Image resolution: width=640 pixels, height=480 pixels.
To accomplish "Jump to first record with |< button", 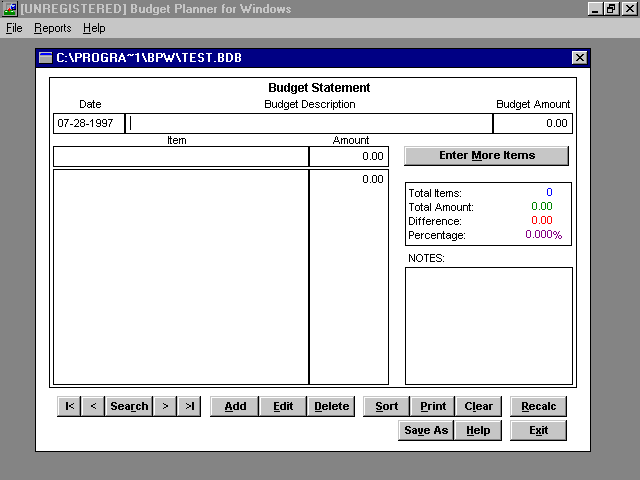I will (x=69, y=406).
